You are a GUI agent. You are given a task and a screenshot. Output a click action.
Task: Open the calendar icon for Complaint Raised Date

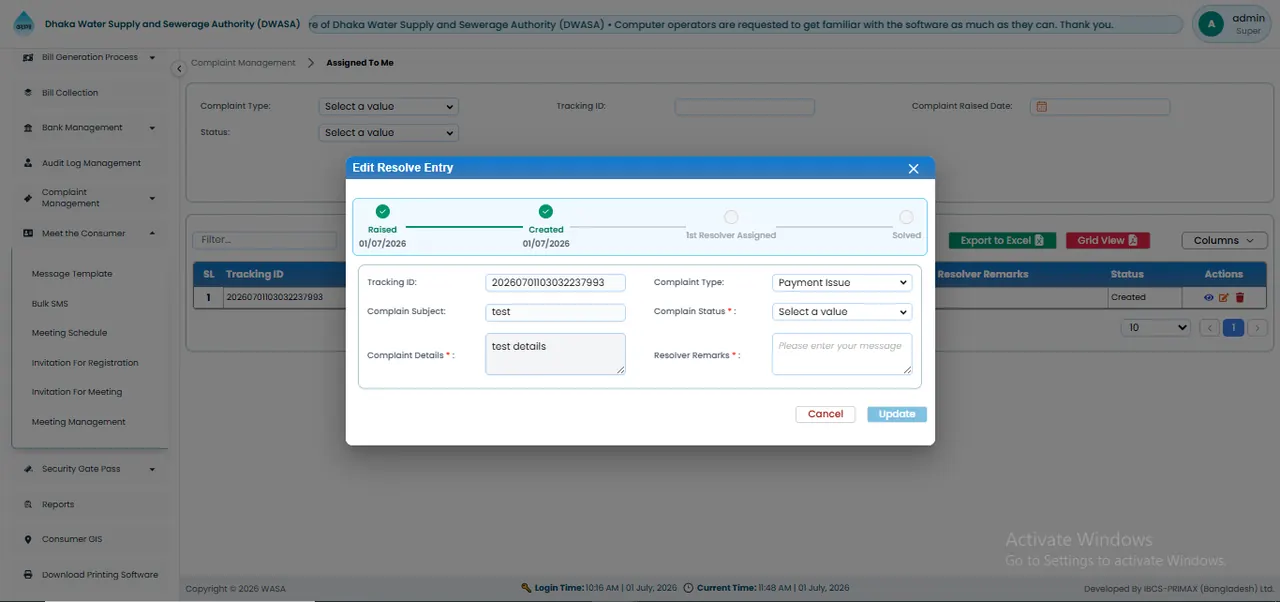click(x=1041, y=106)
